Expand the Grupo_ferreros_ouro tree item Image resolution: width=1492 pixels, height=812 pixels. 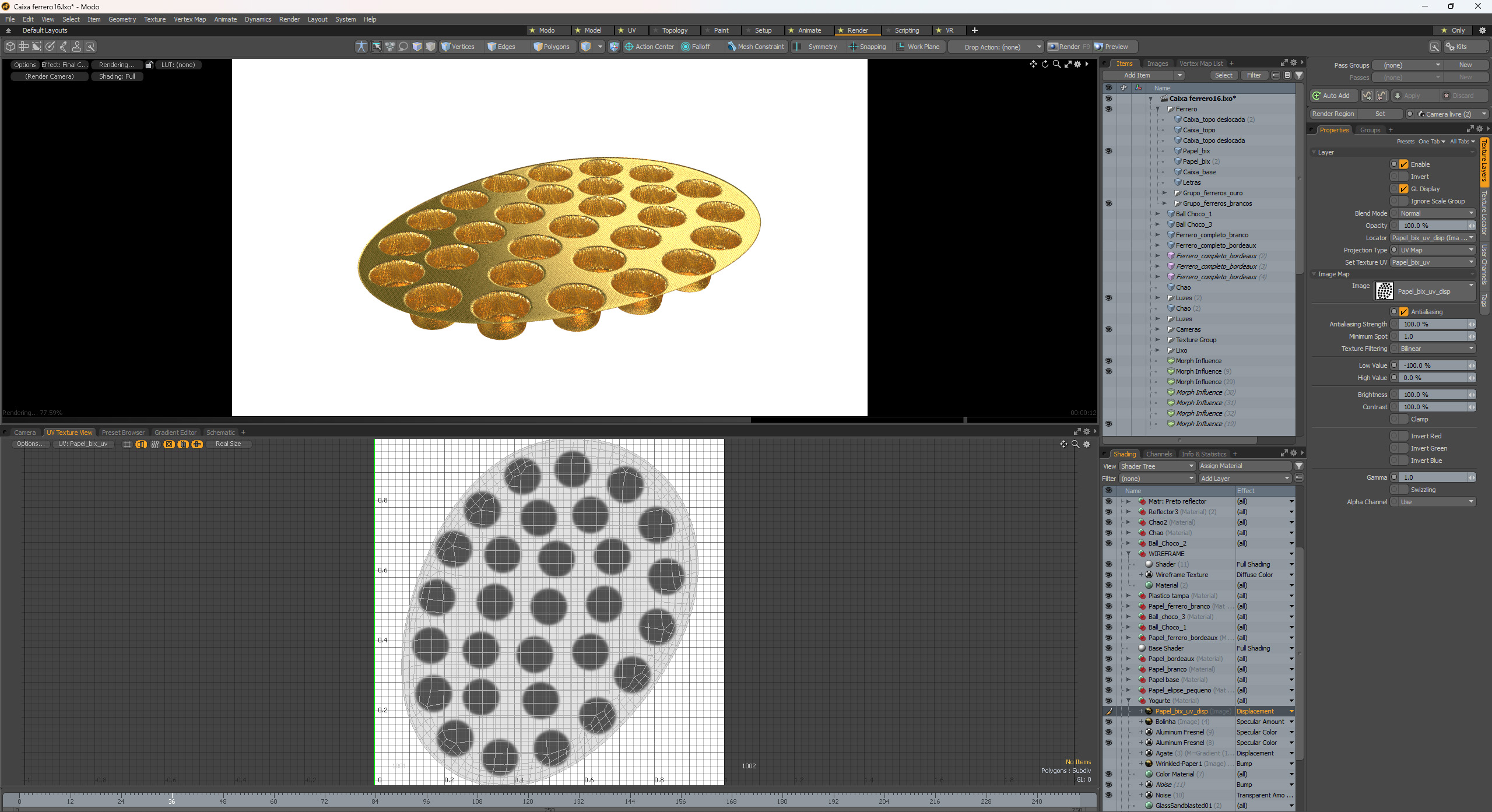1164,193
